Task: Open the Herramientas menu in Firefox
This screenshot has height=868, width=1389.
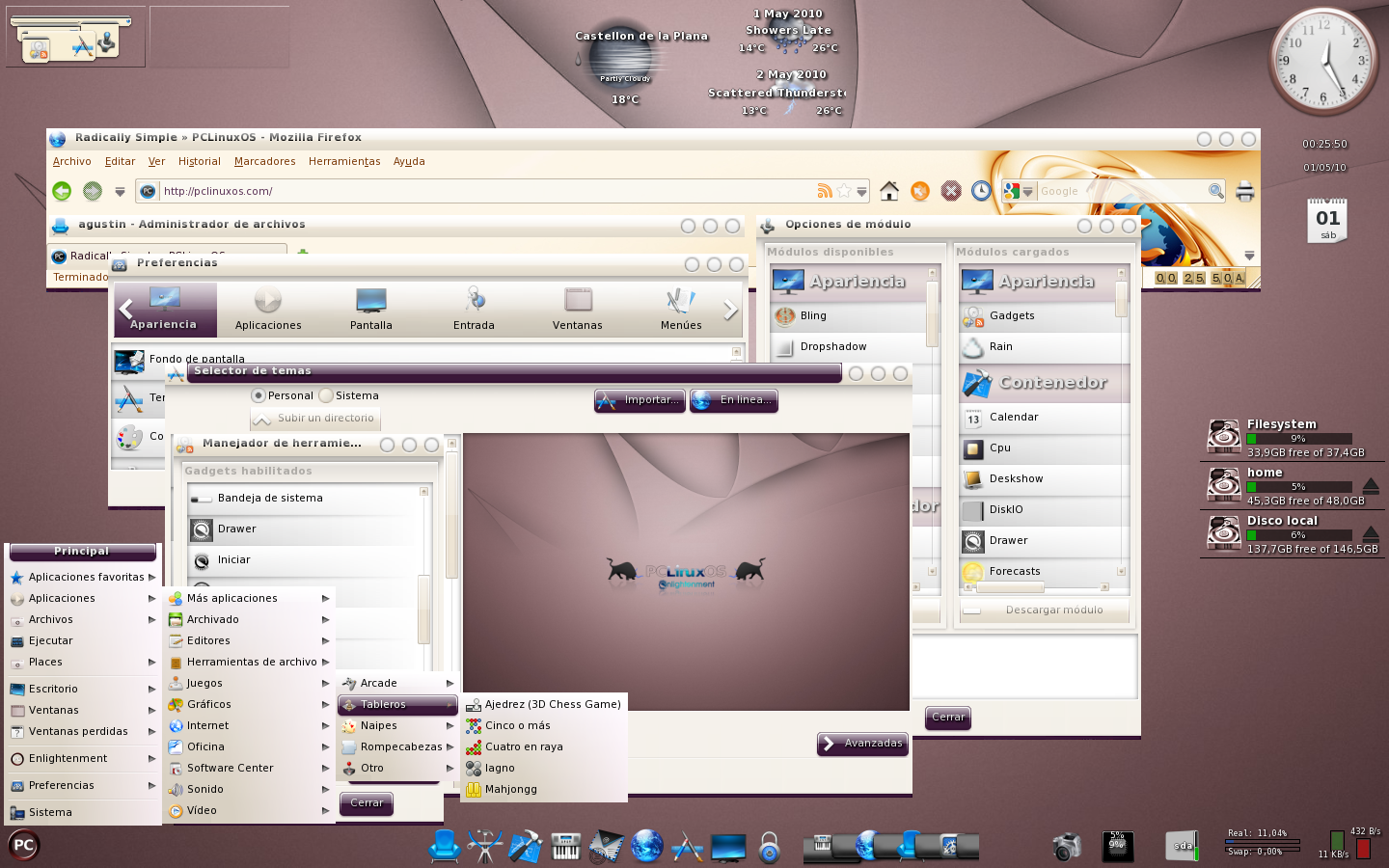Action: pos(344,161)
